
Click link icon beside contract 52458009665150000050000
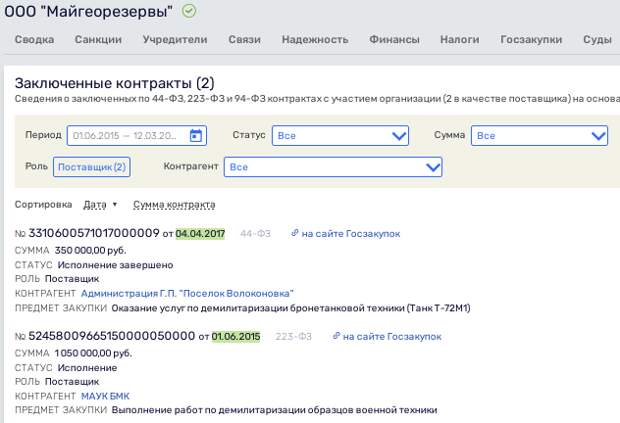[x=336, y=336]
